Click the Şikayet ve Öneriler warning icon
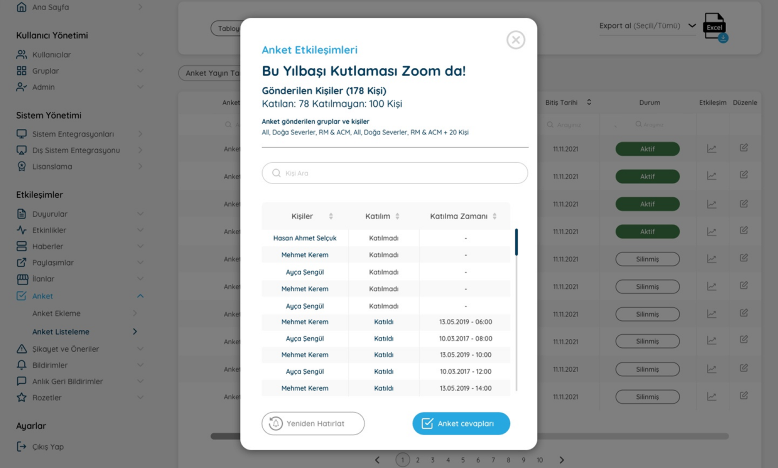 pos(21,349)
